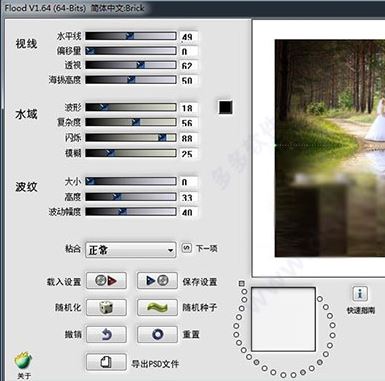
Task: Click the 偏移量 value field showing 0
Action: (188, 51)
